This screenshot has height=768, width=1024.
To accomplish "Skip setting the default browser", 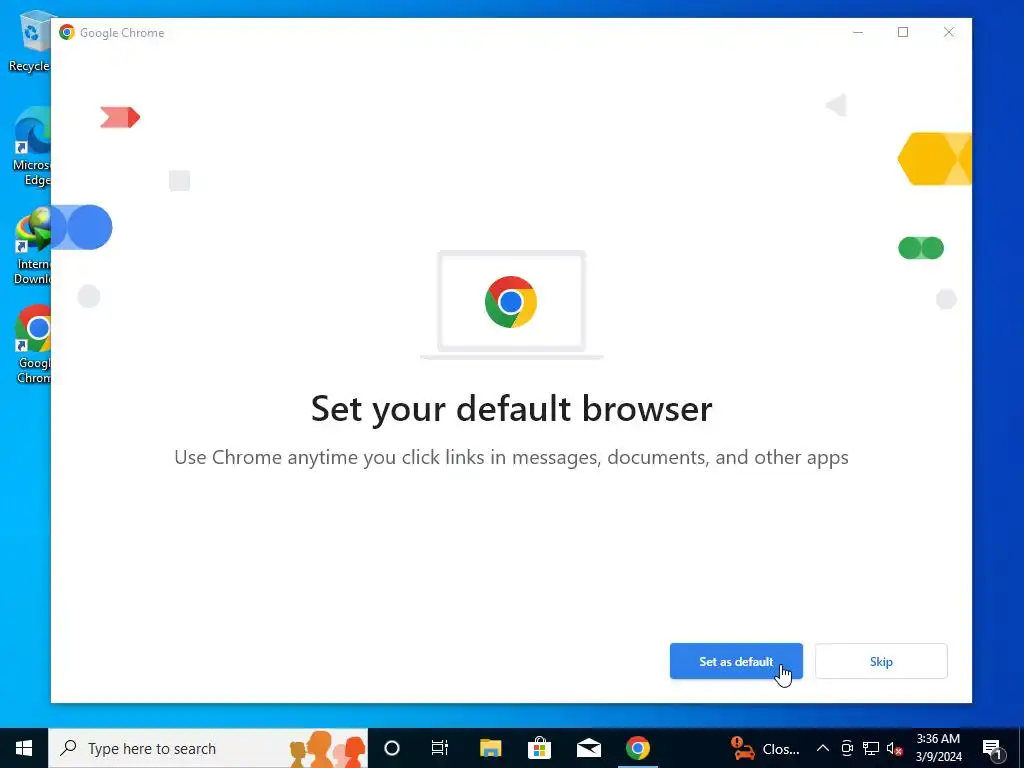I will 881,661.
